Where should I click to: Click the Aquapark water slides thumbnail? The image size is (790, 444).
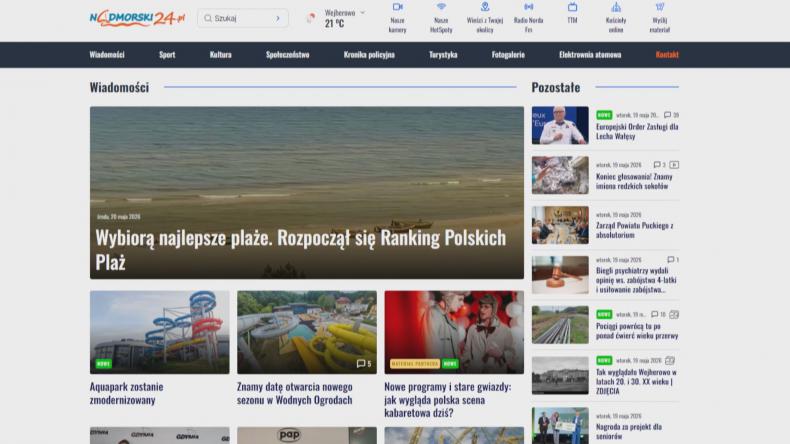tap(160, 332)
